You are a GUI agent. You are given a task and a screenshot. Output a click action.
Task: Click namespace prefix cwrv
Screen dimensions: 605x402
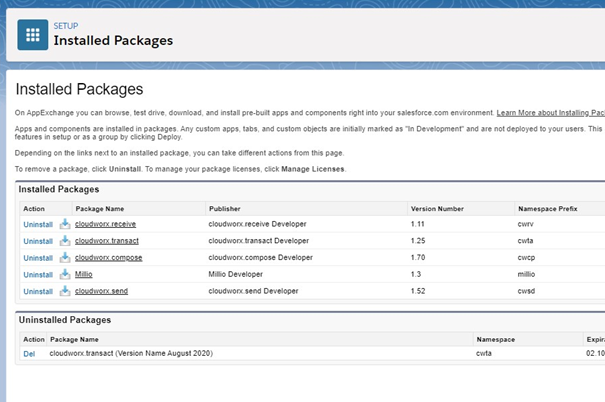(526, 224)
